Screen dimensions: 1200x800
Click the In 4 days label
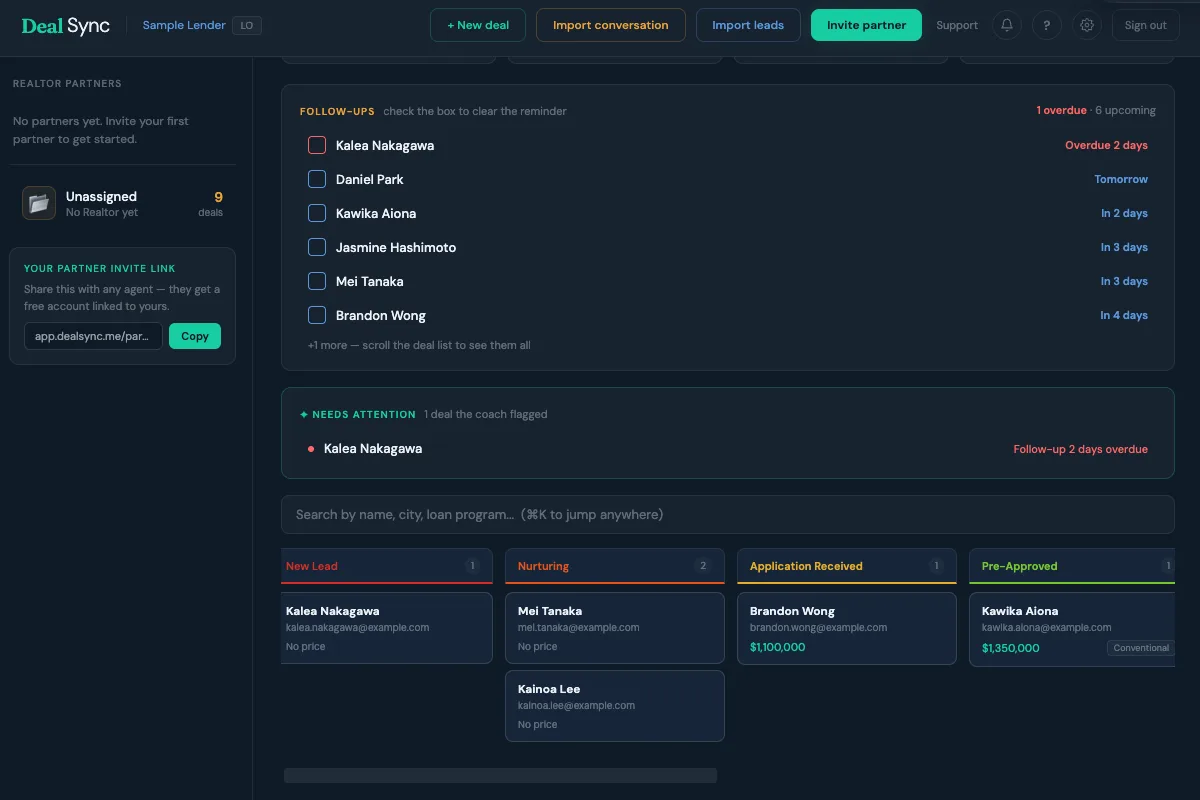coord(1124,315)
